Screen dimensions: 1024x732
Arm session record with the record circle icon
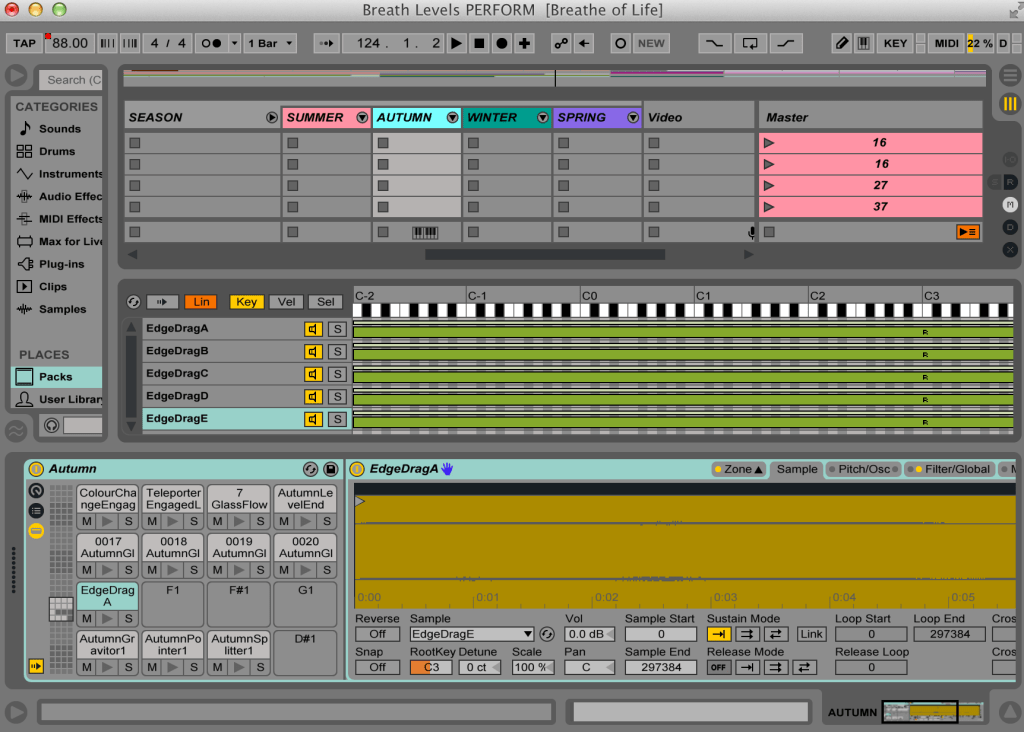point(500,43)
